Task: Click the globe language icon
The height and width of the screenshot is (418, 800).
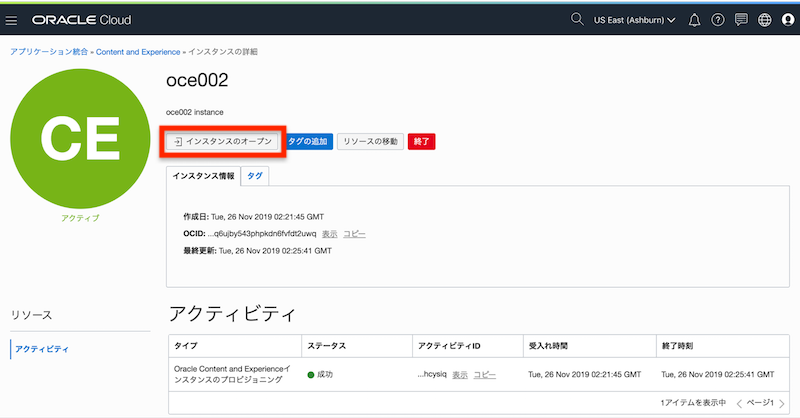Action: pos(765,20)
